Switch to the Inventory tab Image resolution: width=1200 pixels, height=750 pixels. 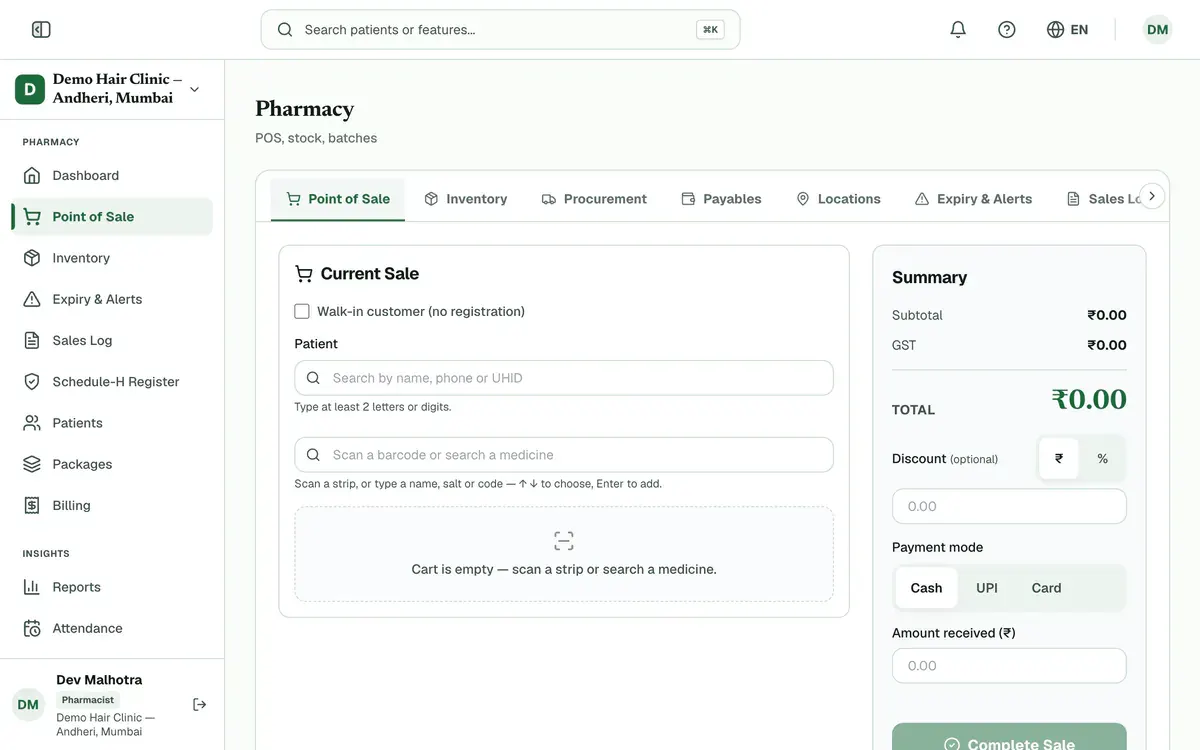466,199
